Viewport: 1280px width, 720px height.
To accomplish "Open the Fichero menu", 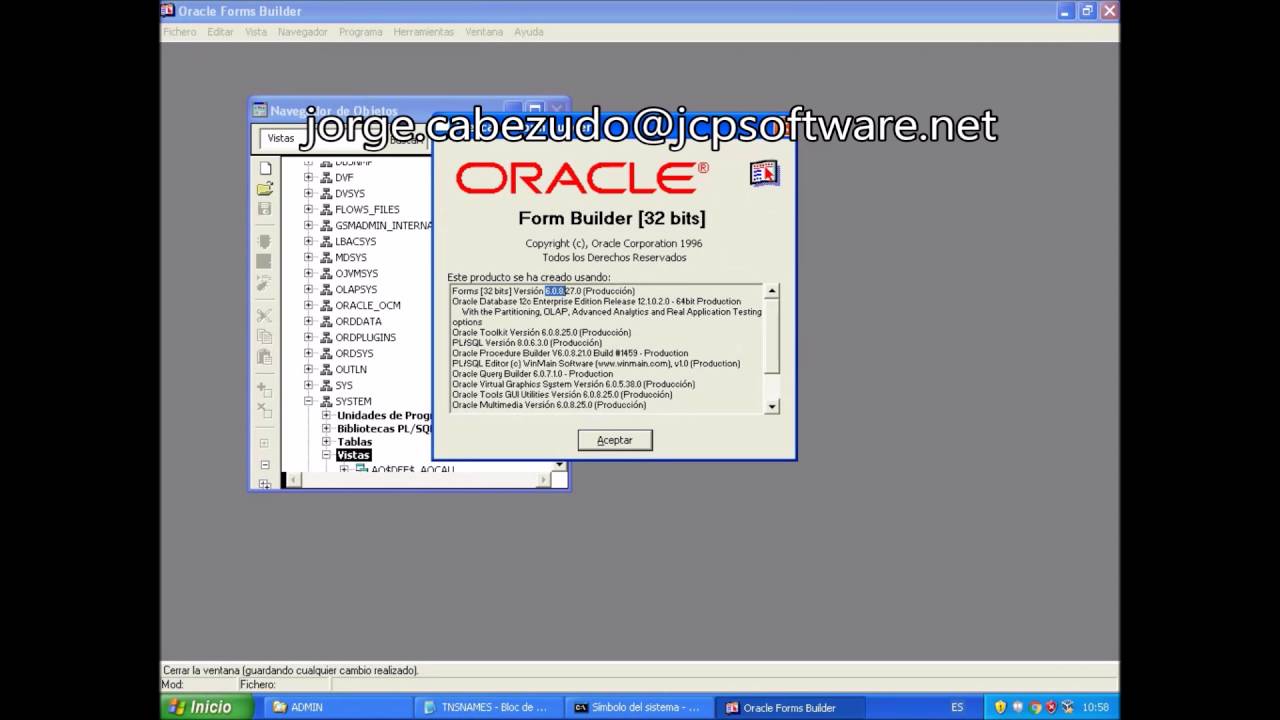I will point(180,32).
